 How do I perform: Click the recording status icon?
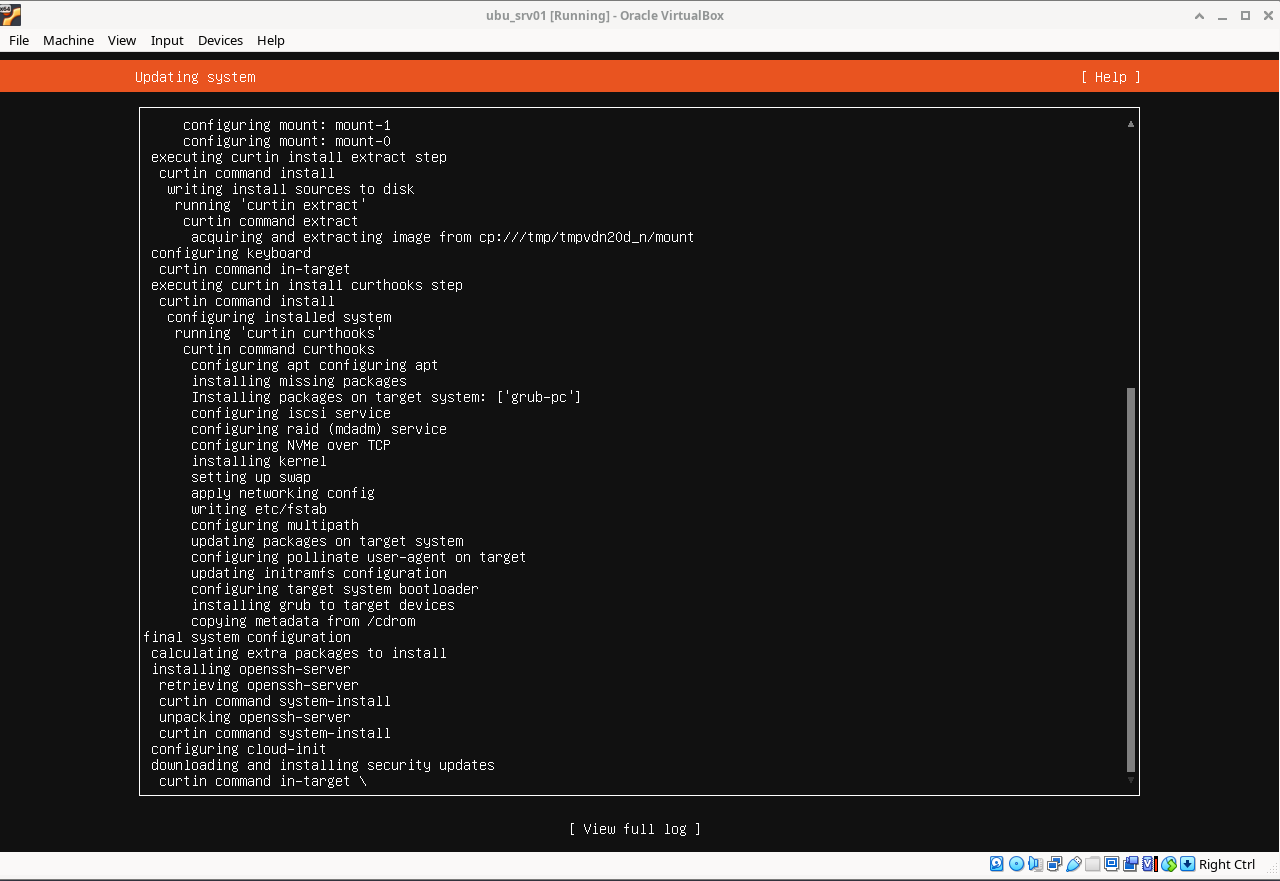coord(1131,864)
